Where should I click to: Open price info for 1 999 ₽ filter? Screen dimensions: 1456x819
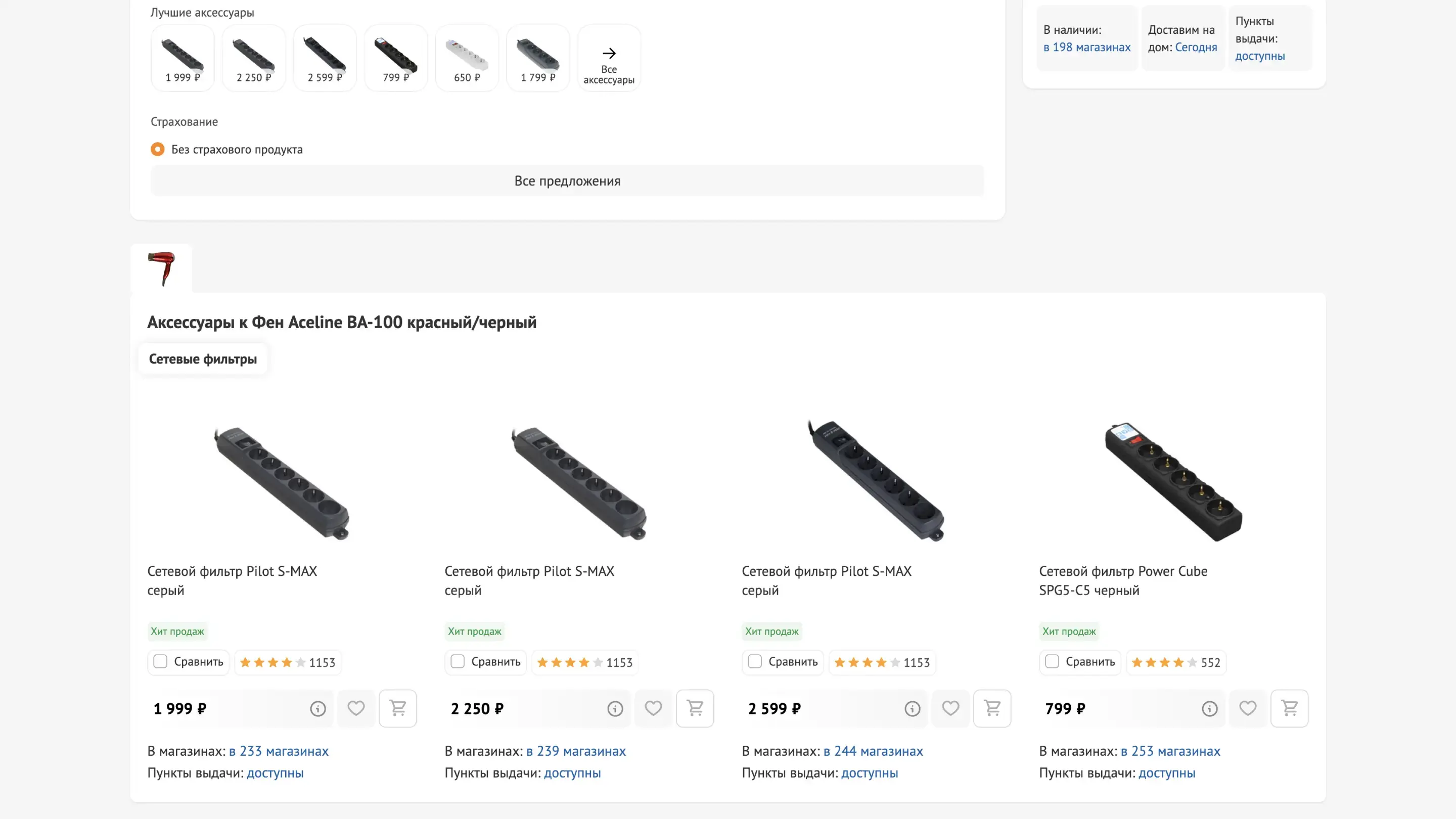(x=317, y=709)
